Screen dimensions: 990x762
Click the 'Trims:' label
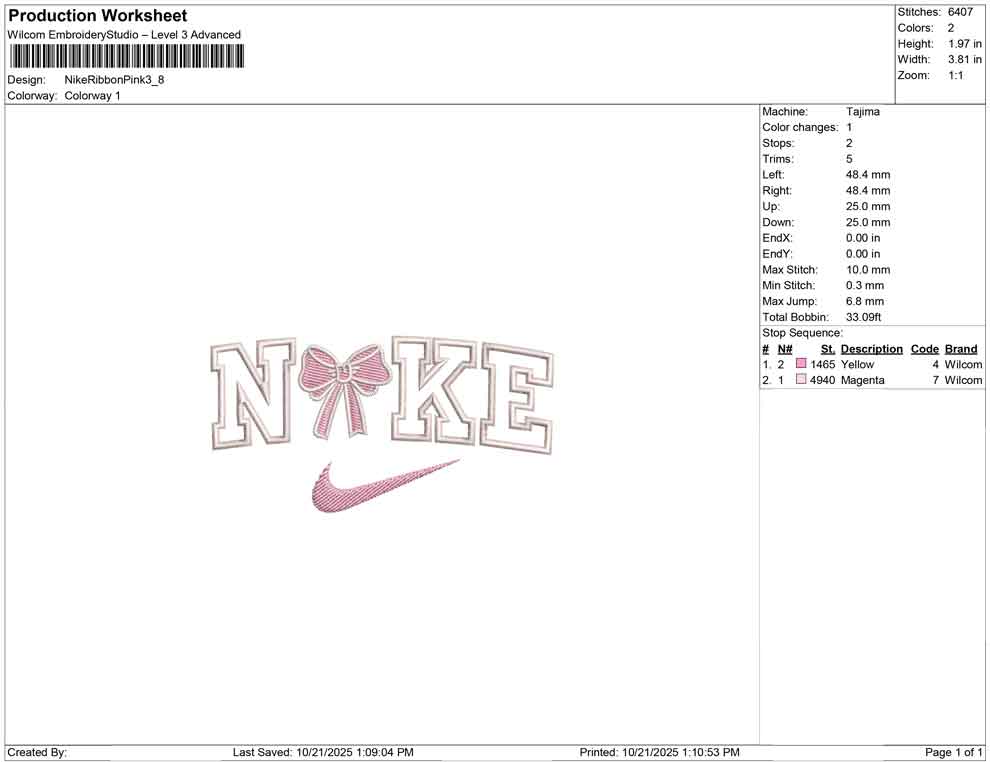[778, 159]
